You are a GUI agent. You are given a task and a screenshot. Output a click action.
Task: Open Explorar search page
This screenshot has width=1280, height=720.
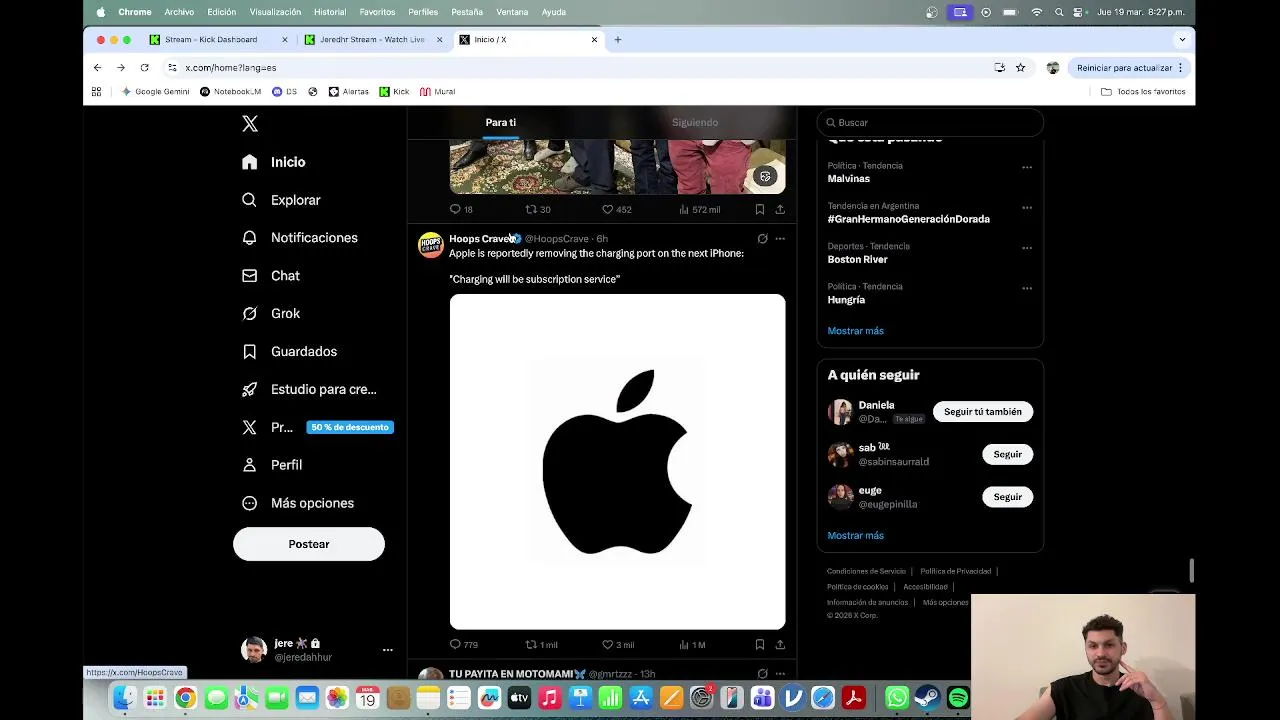point(281,200)
